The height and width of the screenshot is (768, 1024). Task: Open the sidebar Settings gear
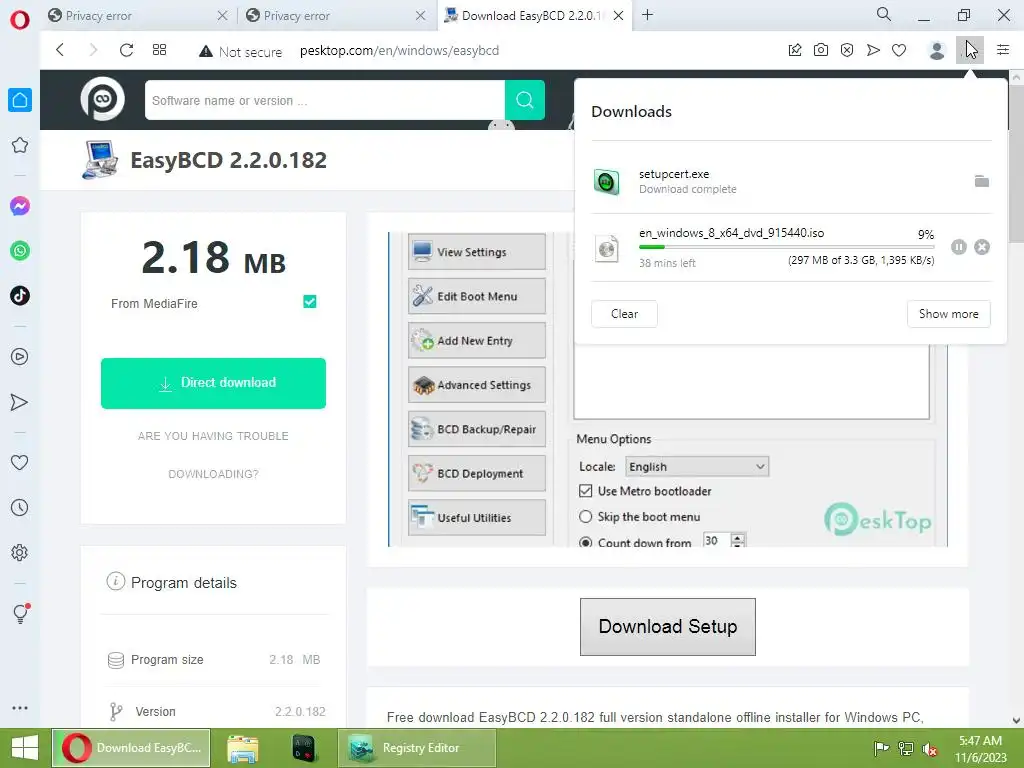pos(20,552)
